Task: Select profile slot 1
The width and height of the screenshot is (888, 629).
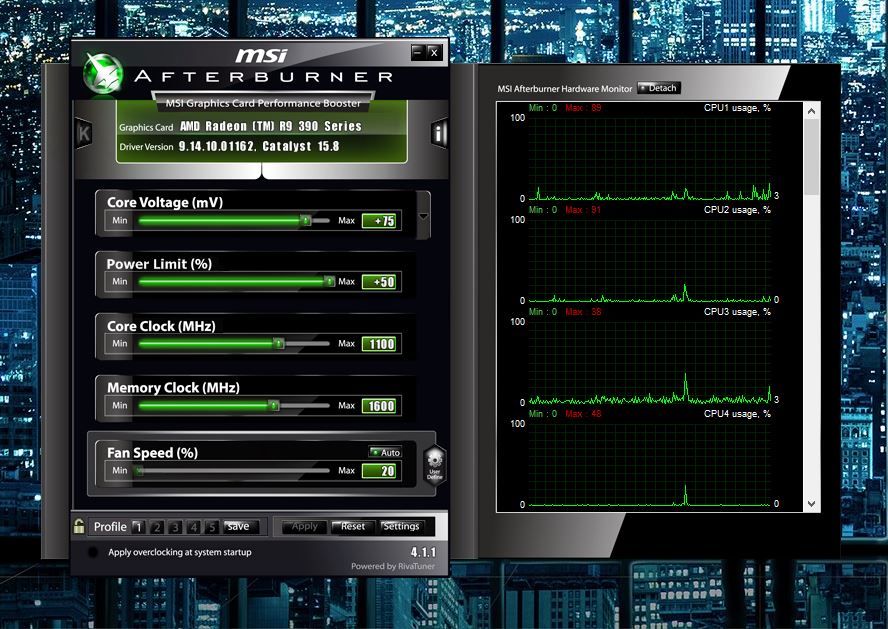Action: tap(138, 527)
